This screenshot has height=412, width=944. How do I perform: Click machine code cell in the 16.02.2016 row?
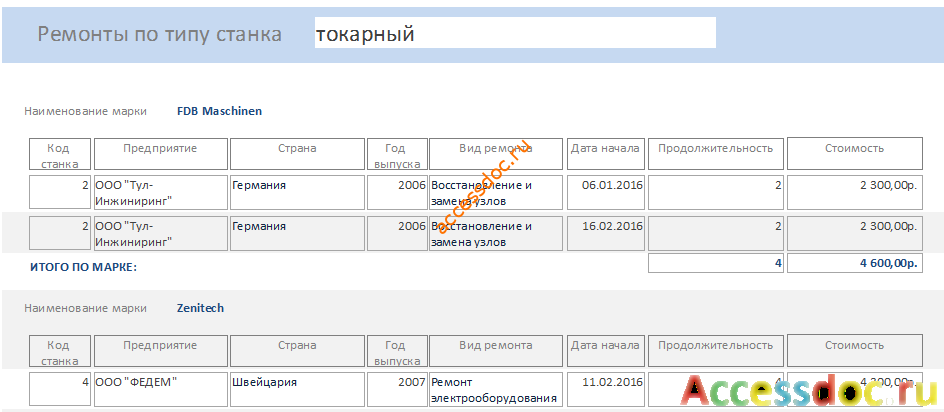(x=60, y=233)
